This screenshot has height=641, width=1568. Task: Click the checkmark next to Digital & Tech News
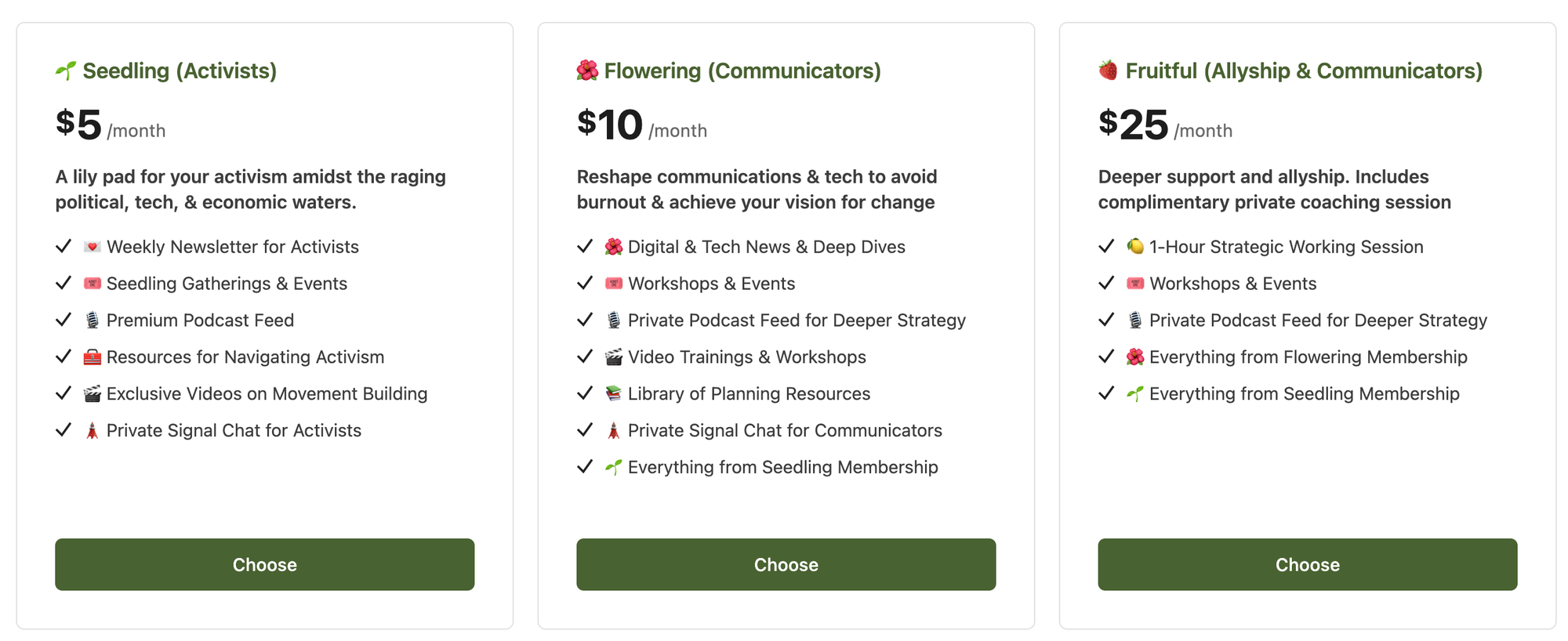(585, 246)
